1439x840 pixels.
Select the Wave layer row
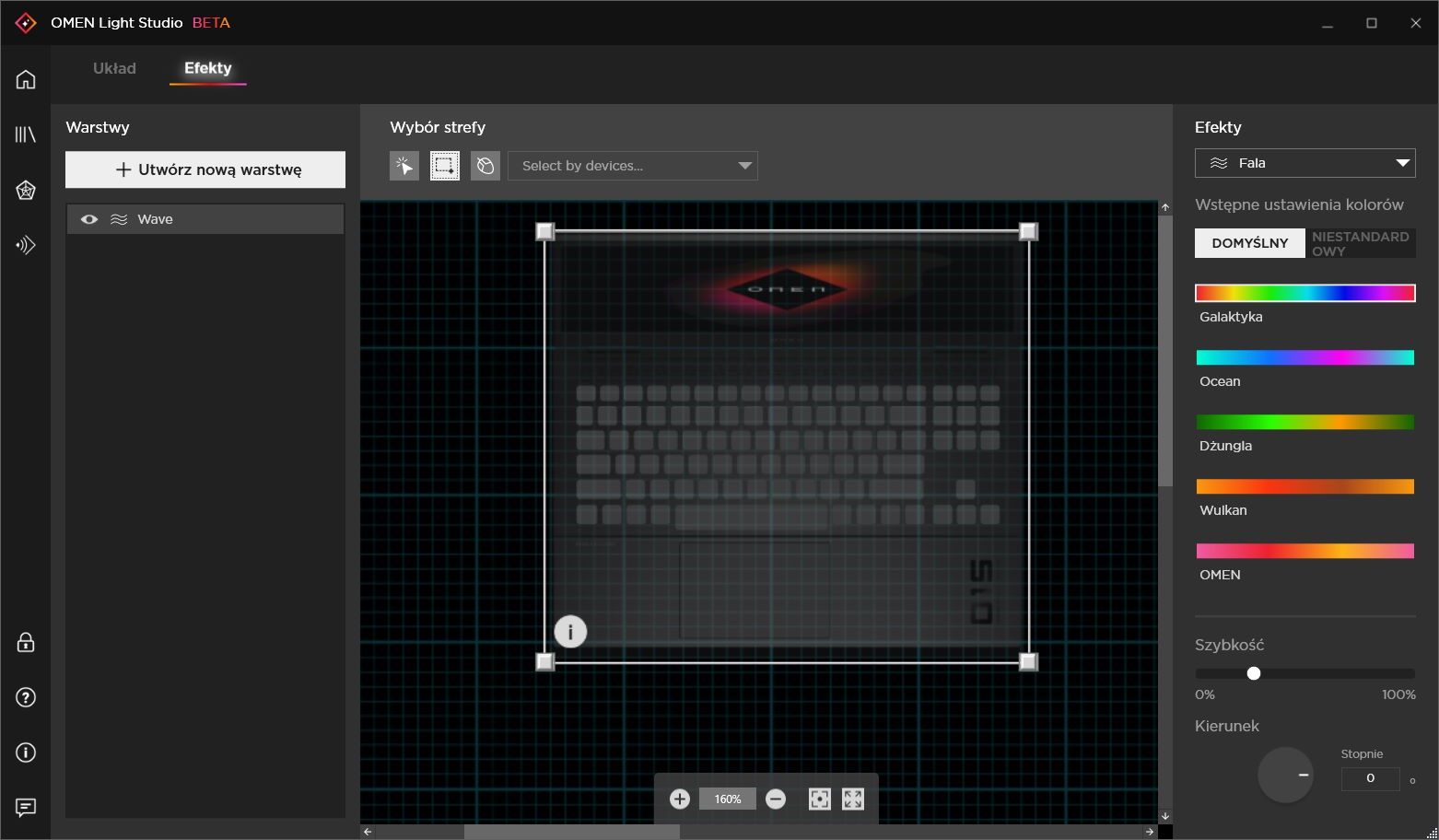(x=205, y=219)
